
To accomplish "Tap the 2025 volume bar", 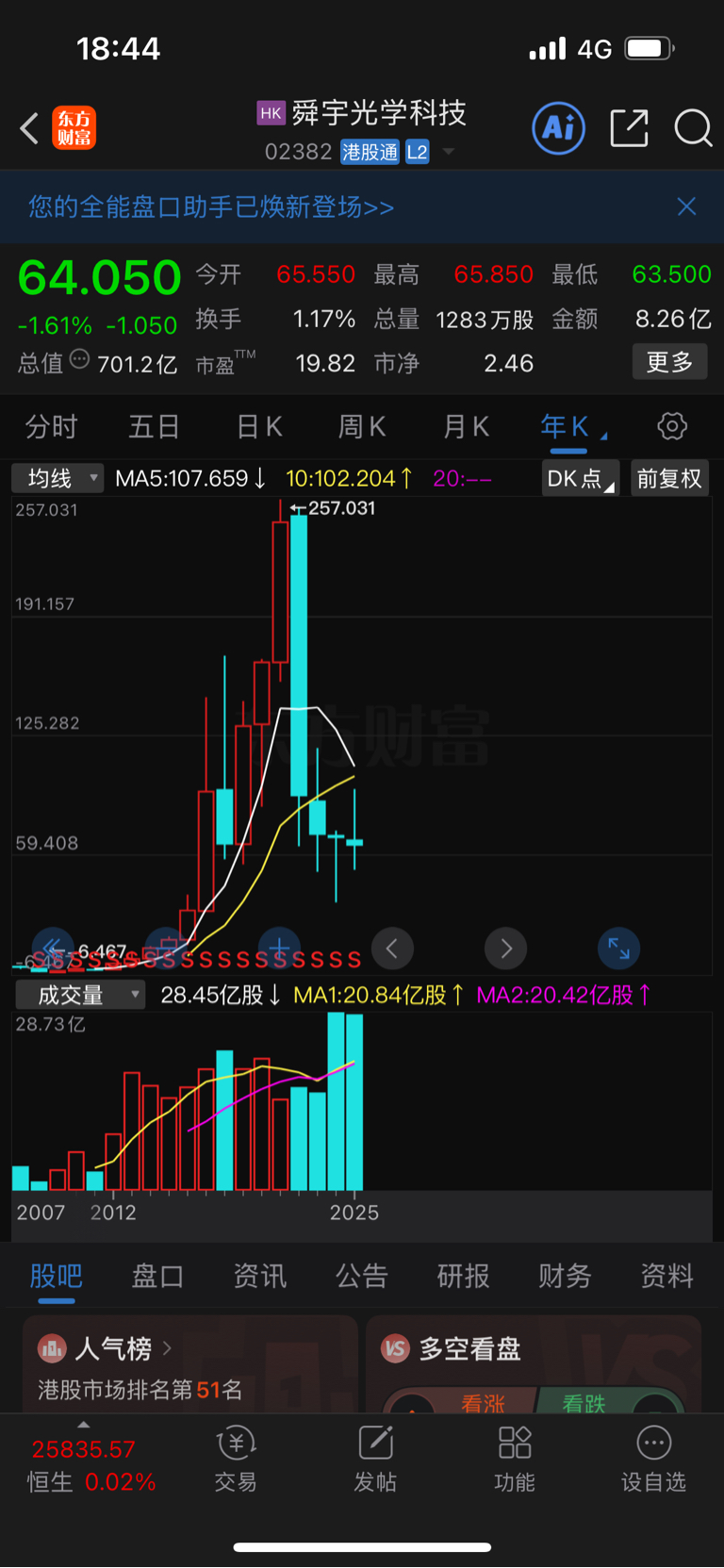I will (x=354, y=1102).
